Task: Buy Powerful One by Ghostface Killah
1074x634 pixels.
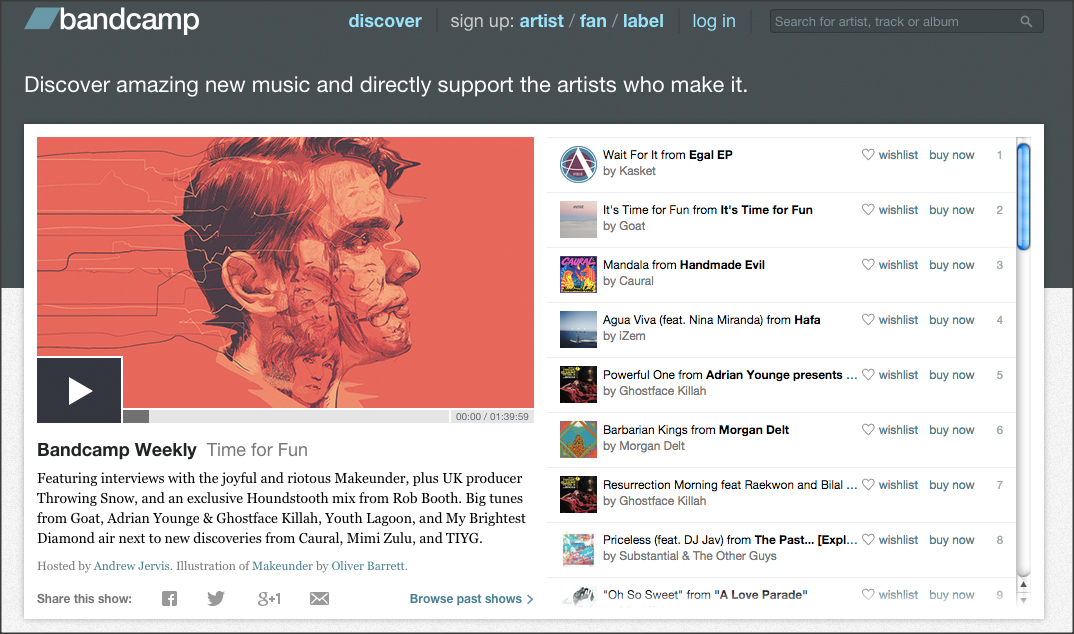Action: [951, 375]
